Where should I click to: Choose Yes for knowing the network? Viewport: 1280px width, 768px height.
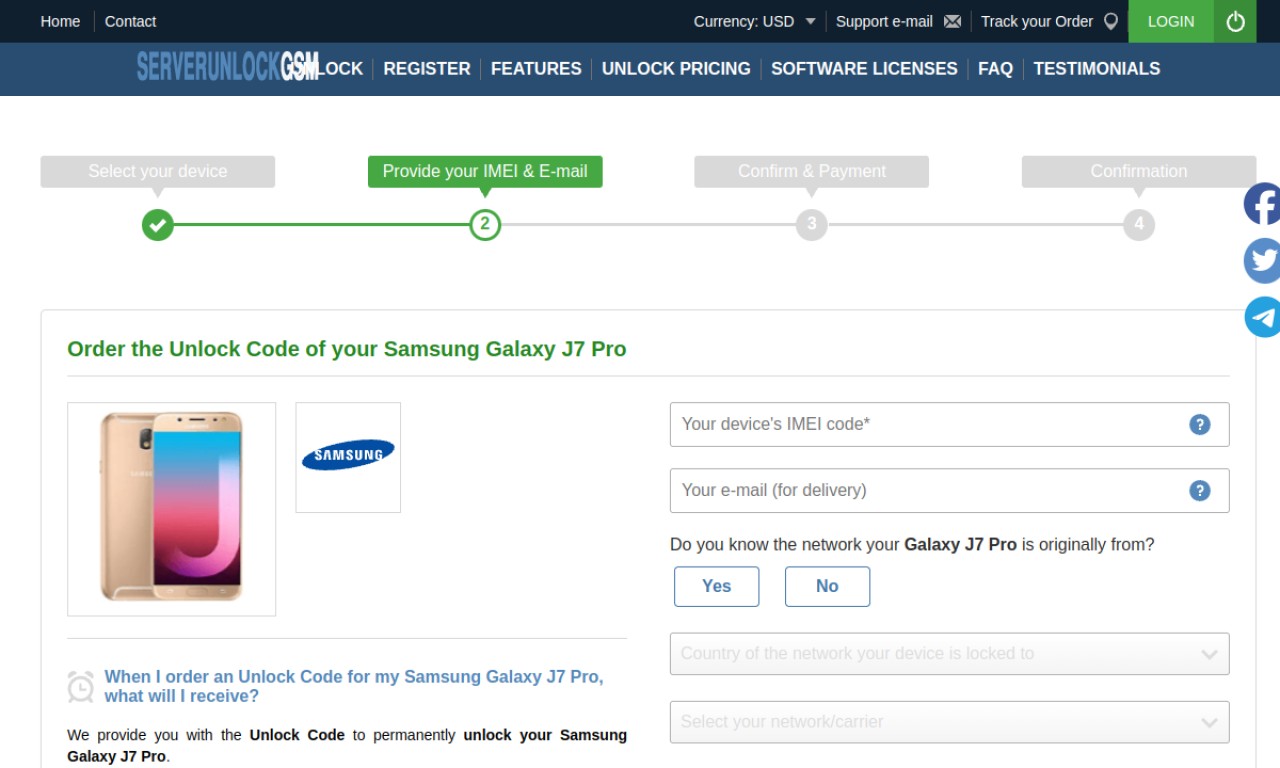click(716, 587)
